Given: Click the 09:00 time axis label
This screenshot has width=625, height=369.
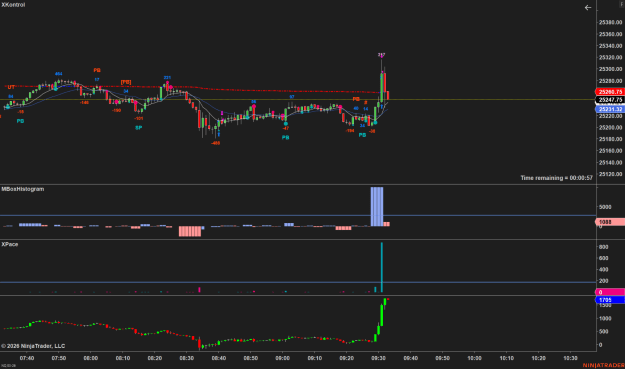Looking at the screenshot, I should (283, 358).
